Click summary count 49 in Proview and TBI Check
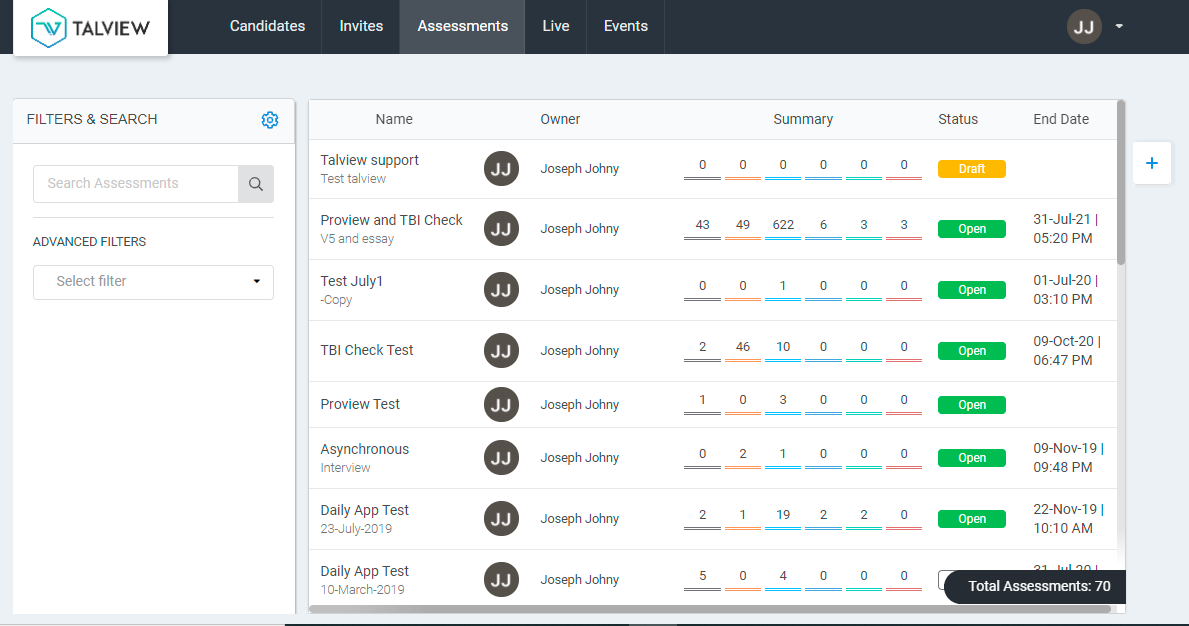Screen dimensions: 1189x626 coord(742,225)
